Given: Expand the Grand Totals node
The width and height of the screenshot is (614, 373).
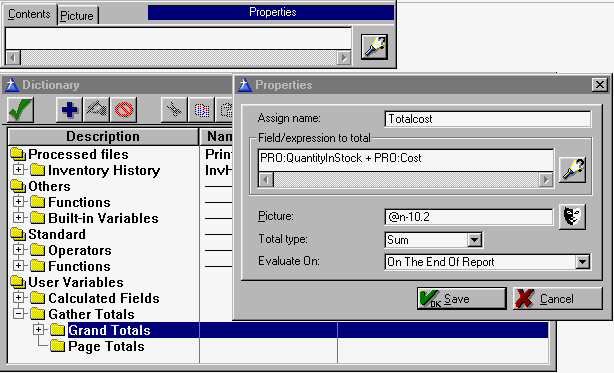Looking at the screenshot, I should point(38,330).
